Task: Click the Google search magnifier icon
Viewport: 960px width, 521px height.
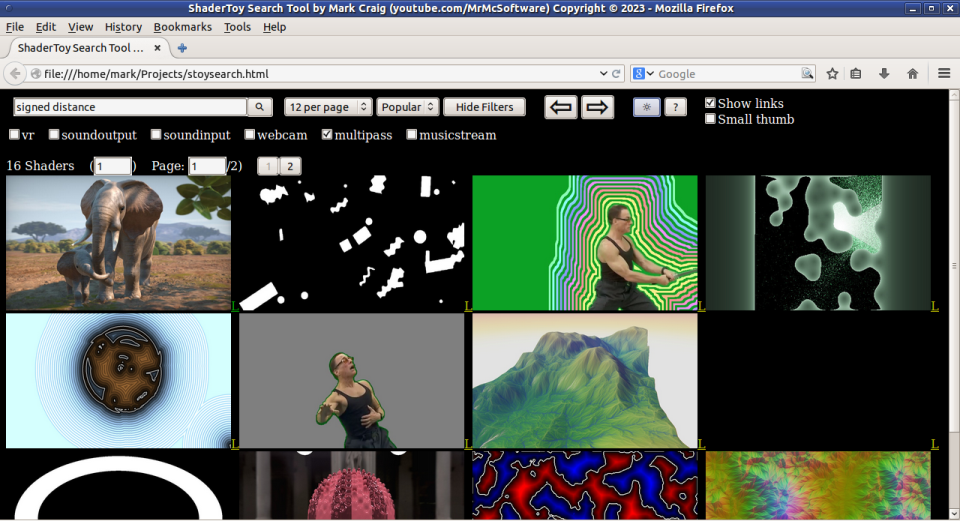Action: [x=808, y=73]
